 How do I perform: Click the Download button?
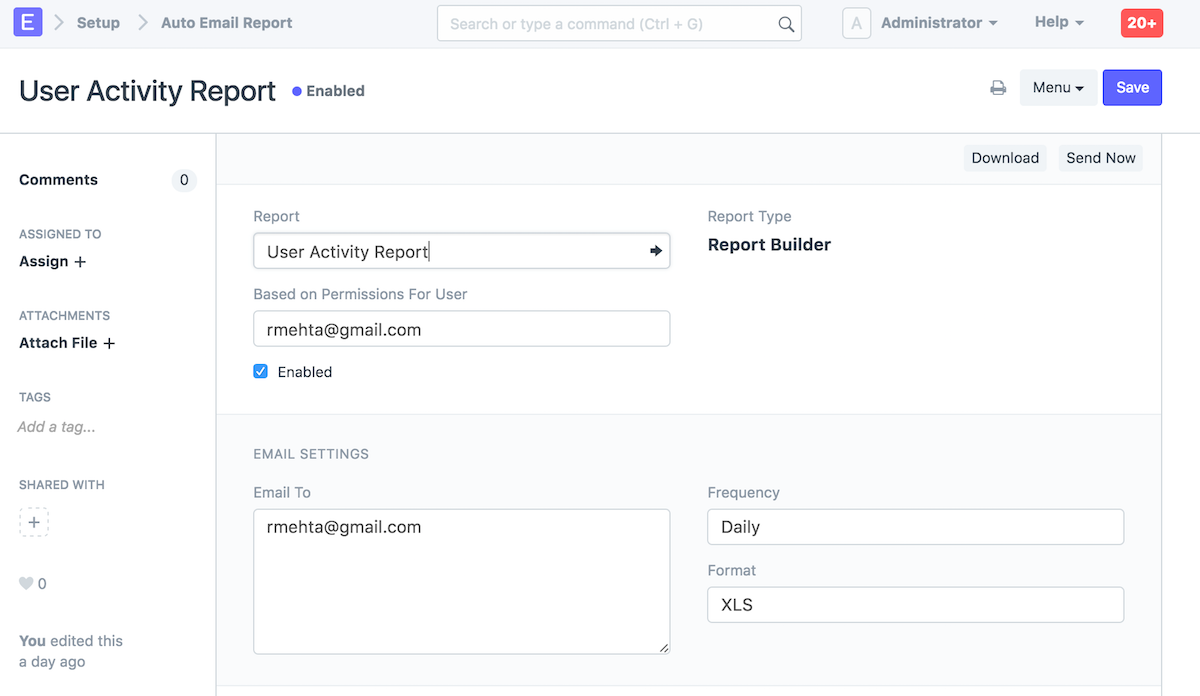[x=1005, y=158]
